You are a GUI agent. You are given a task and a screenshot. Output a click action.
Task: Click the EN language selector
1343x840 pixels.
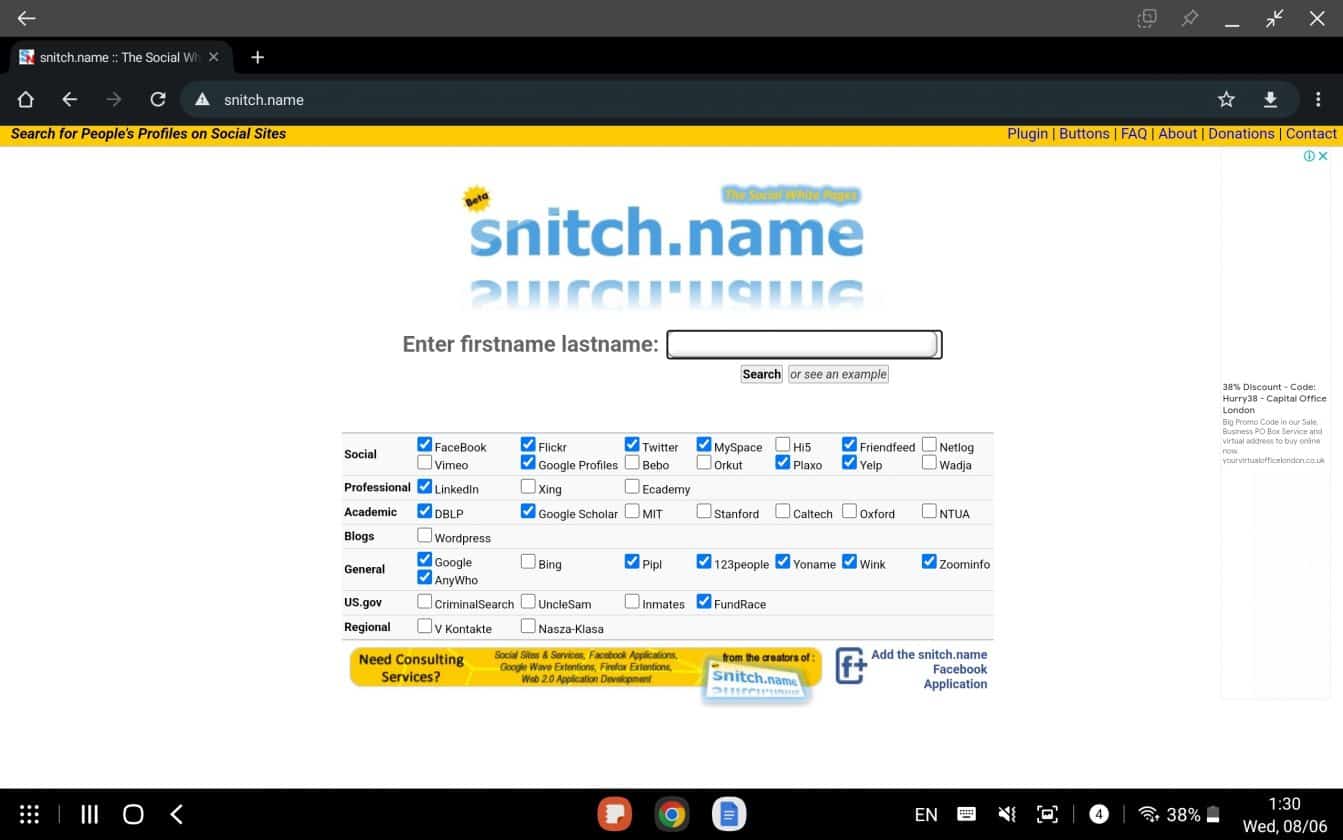click(925, 814)
